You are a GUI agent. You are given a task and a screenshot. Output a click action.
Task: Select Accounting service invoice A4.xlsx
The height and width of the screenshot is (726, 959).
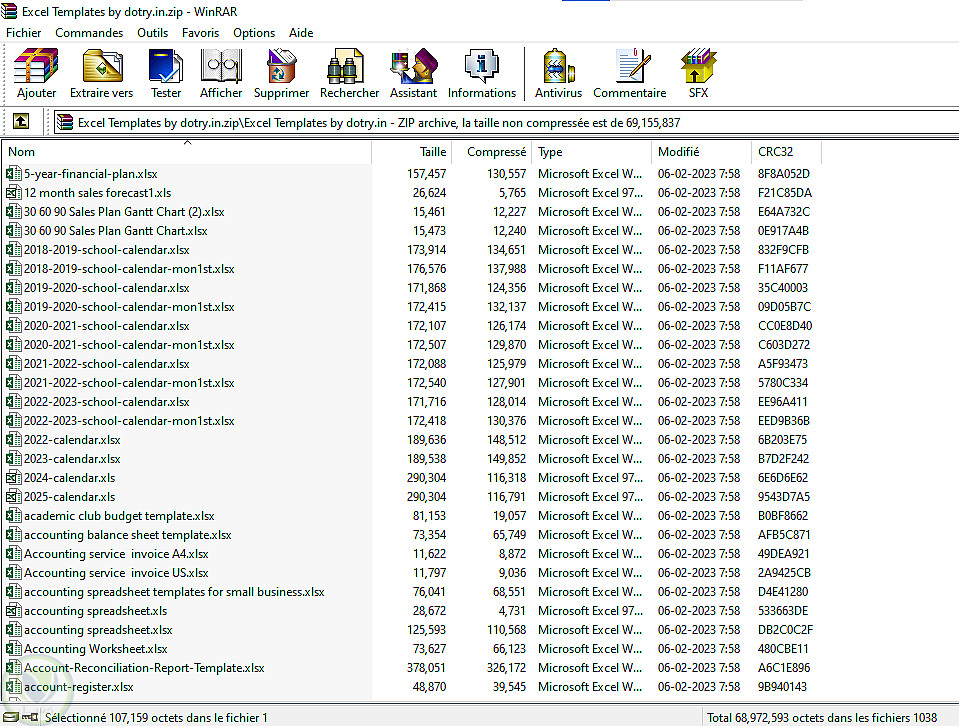(116, 554)
